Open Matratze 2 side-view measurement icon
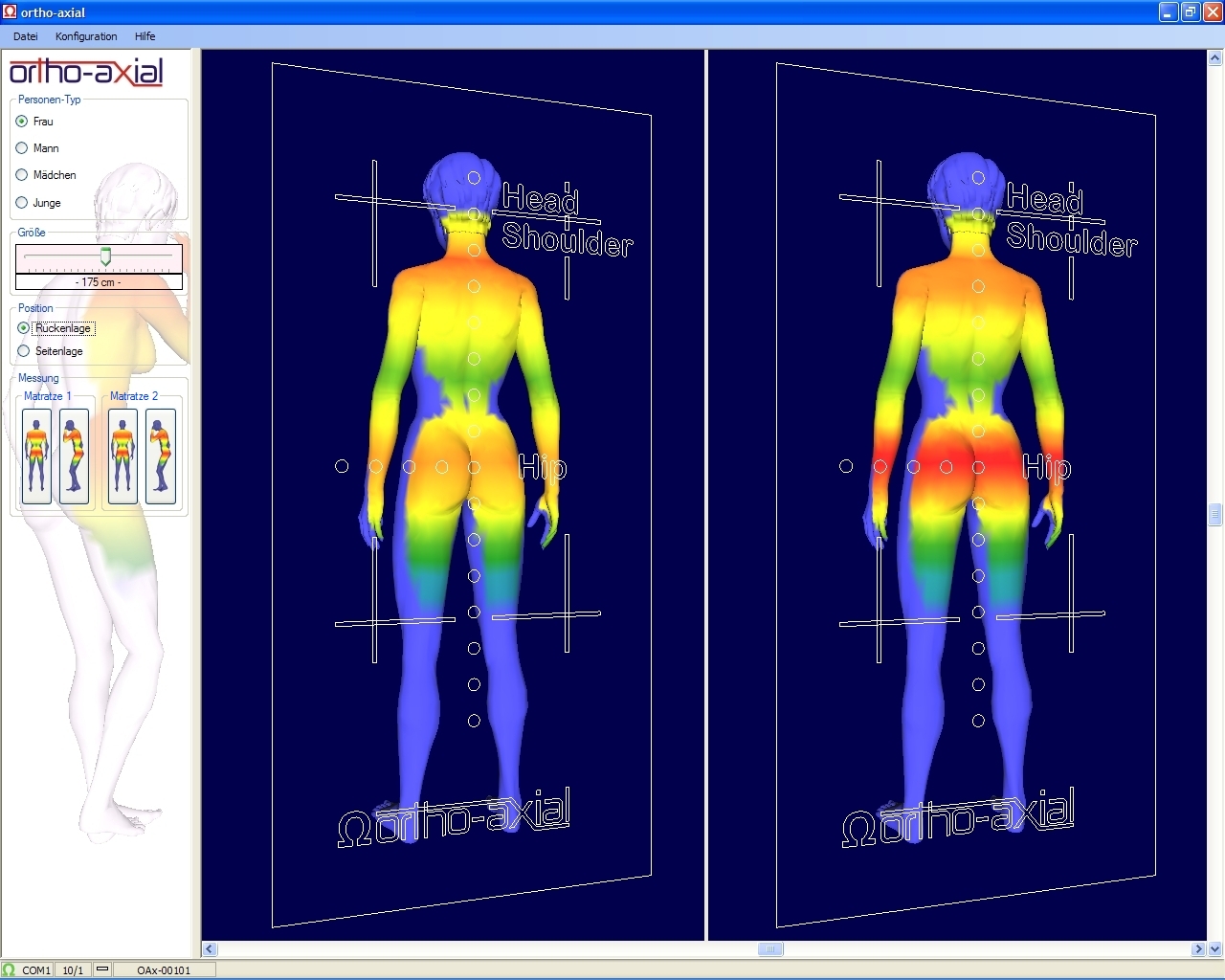Viewport: 1225px width, 980px height. point(161,456)
